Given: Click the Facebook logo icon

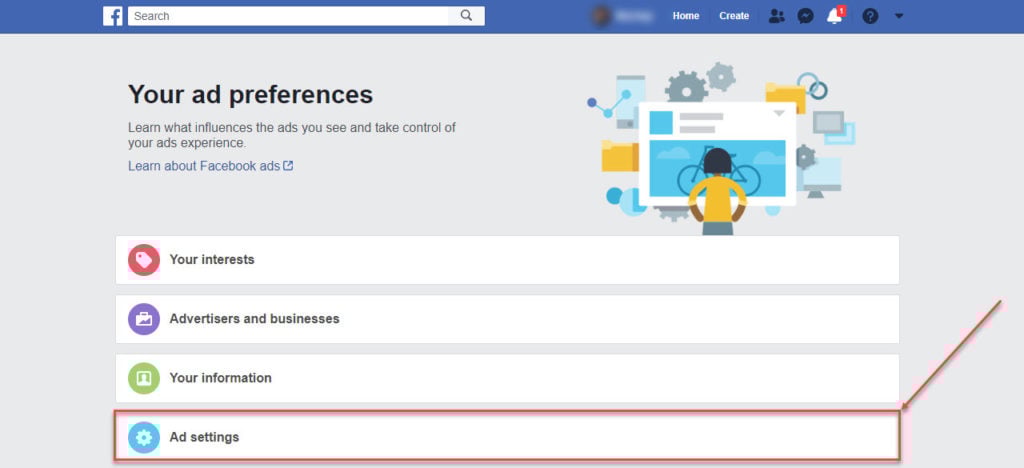Looking at the screenshot, I should tap(112, 16).
